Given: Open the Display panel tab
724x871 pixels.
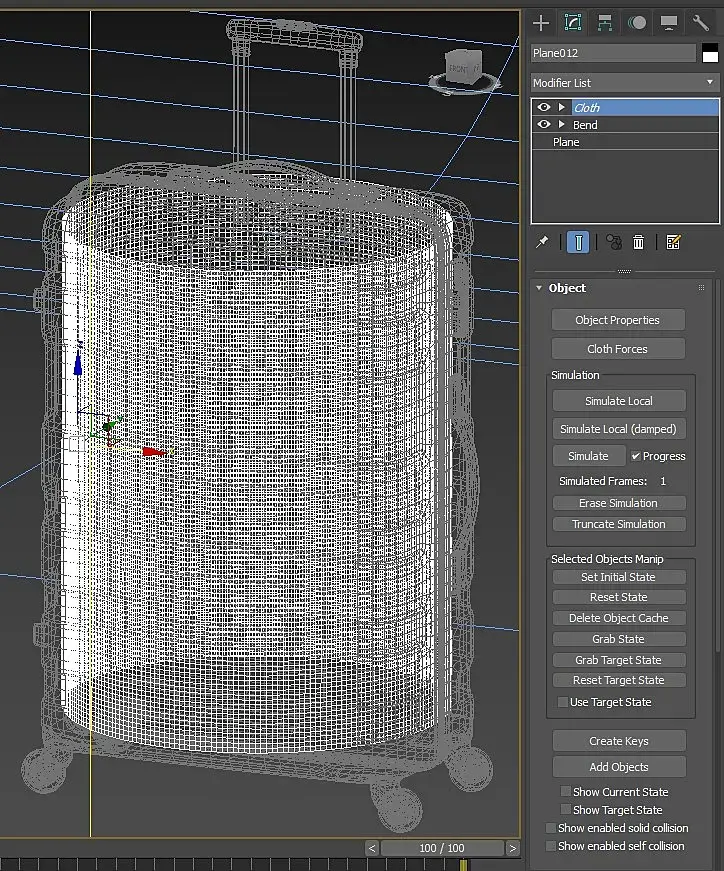Looking at the screenshot, I should tap(668, 23).
